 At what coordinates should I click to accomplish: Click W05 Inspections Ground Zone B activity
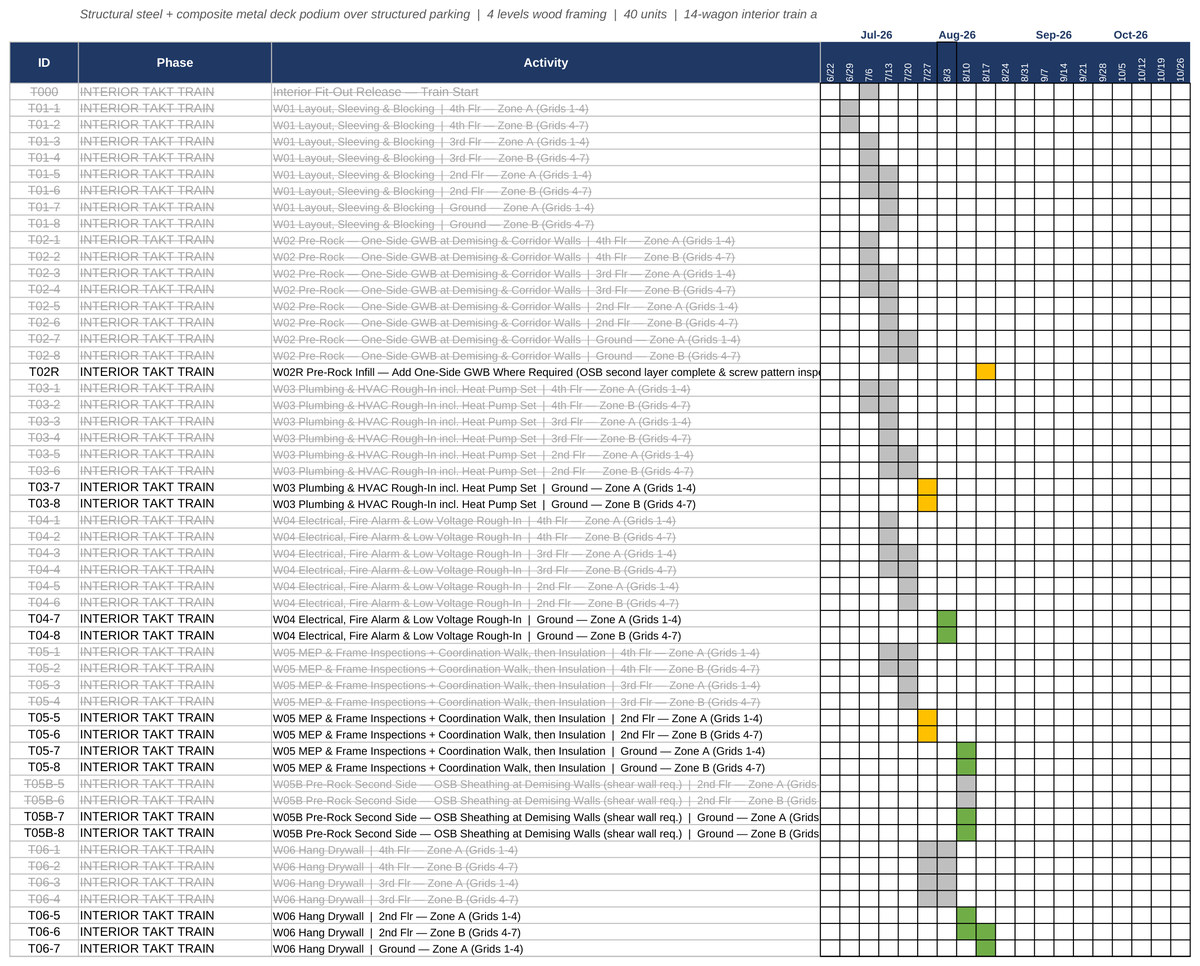pyautogui.click(x=546, y=767)
